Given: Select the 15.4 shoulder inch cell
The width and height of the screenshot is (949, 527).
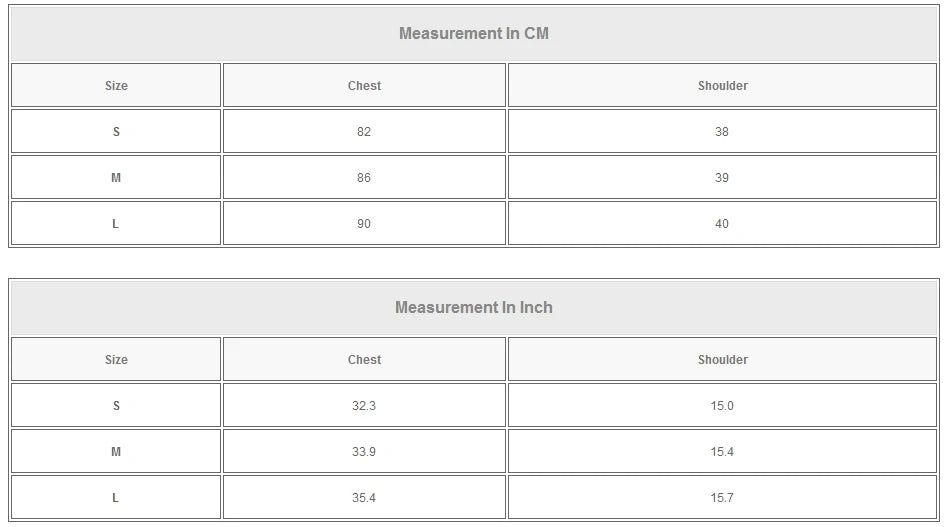Looking at the screenshot, I should point(722,452).
